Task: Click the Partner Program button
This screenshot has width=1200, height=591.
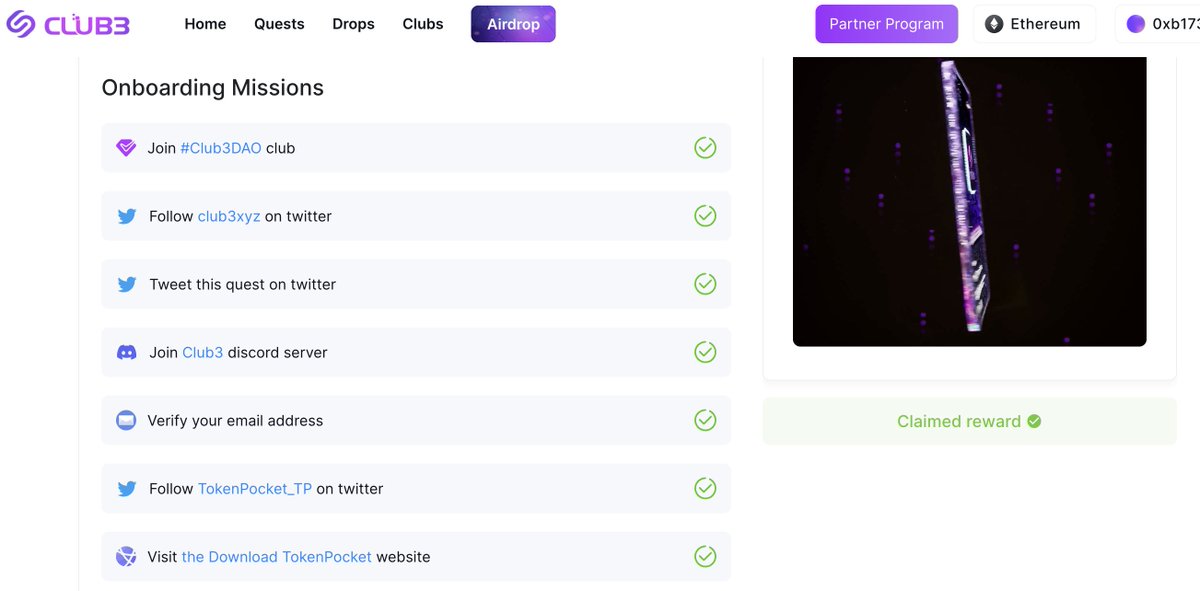Action: 886,24
